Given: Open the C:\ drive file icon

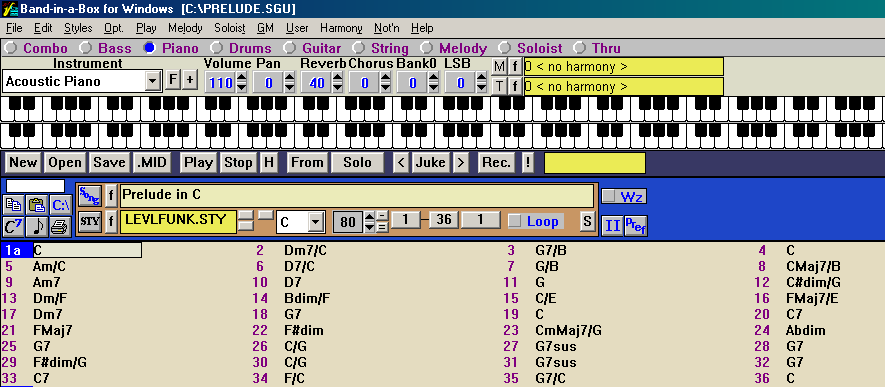Looking at the screenshot, I should [x=60, y=205].
